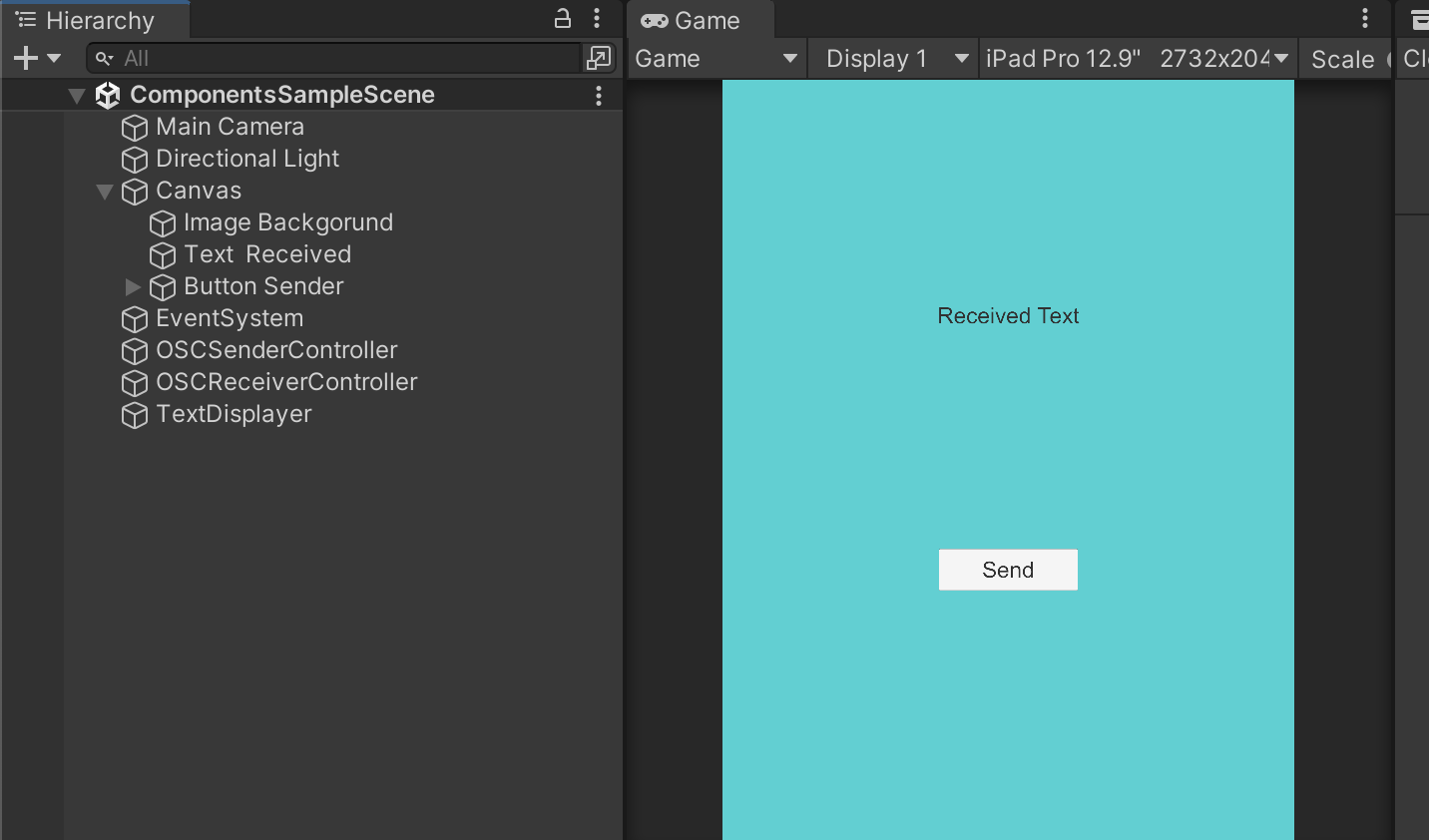Click the list icon on the Hierarchy tab
The width and height of the screenshot is (1429, 840).
26,20
